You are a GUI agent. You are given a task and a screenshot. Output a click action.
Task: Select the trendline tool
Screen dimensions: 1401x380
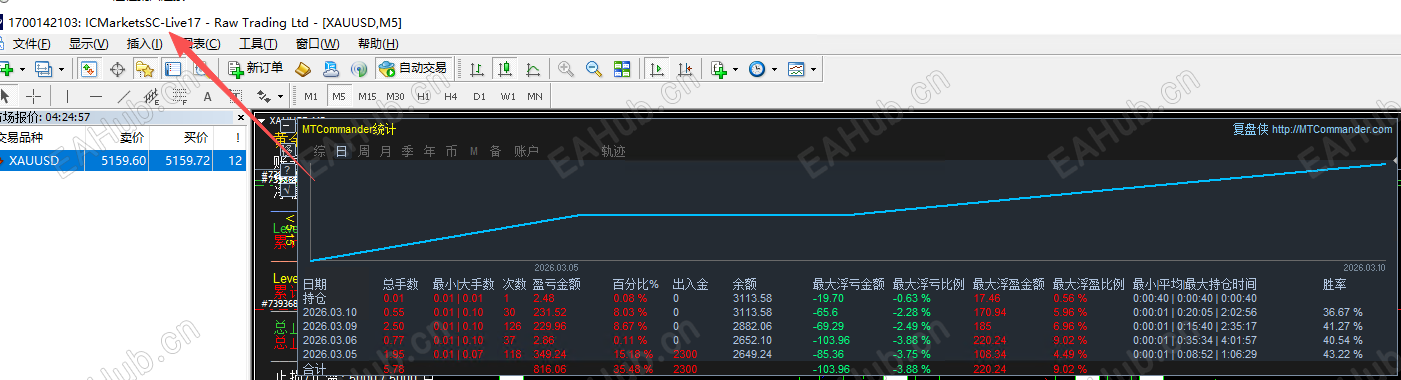[x=124, y=96]
